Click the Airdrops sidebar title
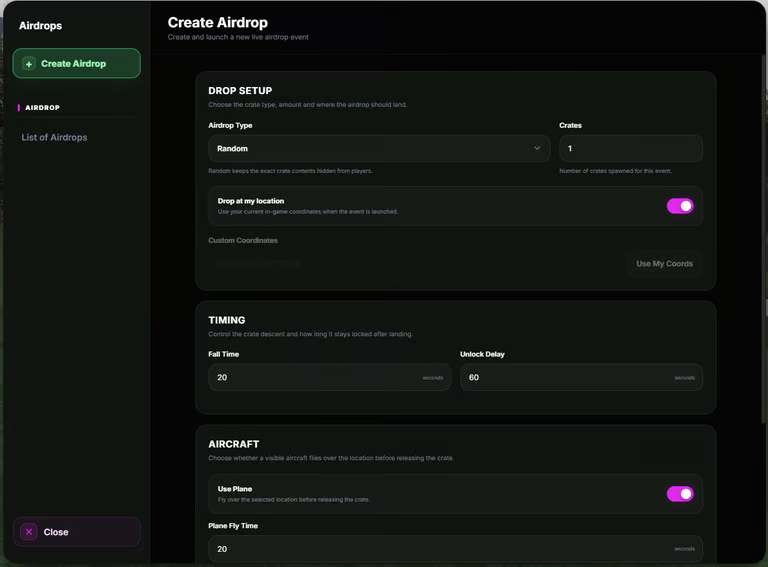The height and width of the screenshot is (567, 768). 40,25
